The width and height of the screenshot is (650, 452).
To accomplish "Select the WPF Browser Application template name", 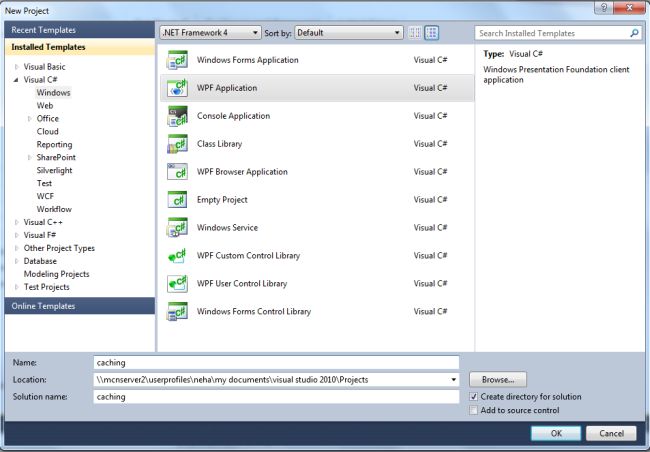I will point(242,172).
